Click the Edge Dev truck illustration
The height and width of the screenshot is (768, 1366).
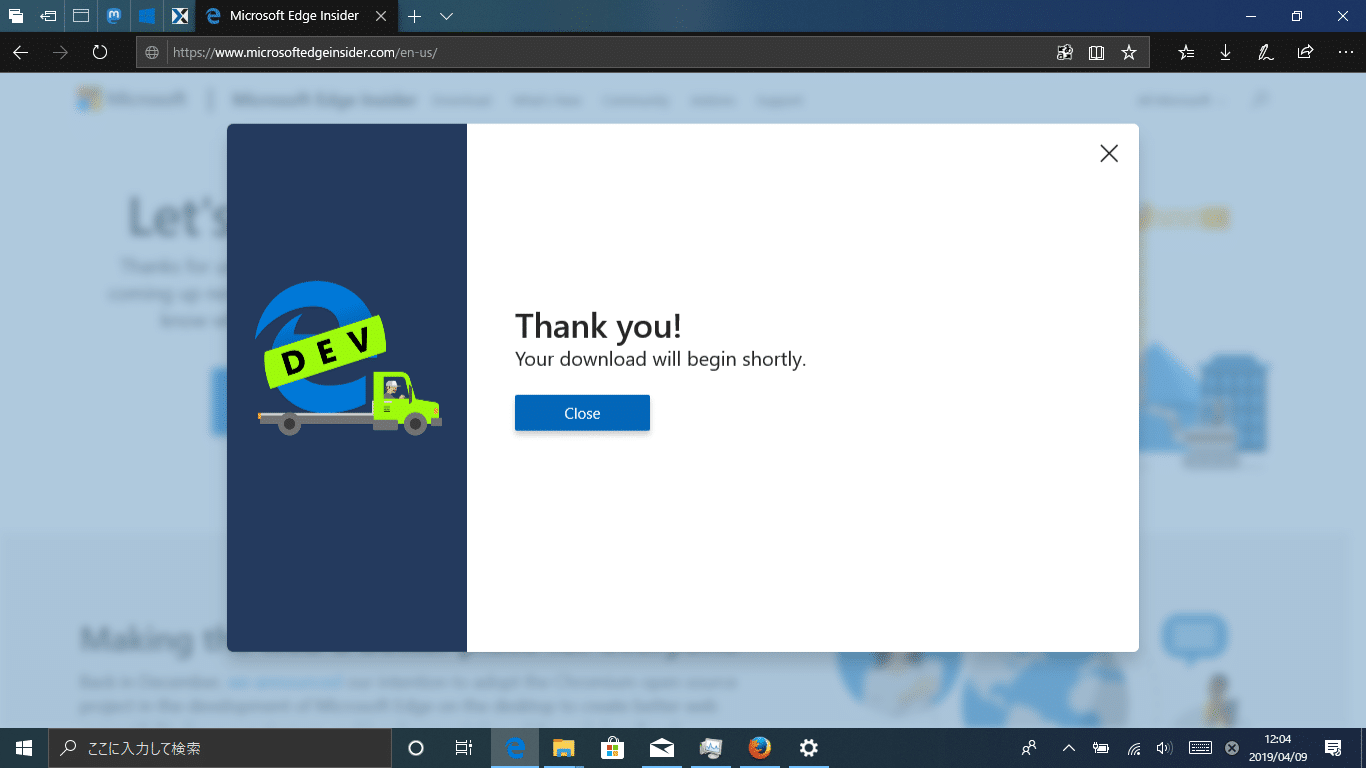347,358
